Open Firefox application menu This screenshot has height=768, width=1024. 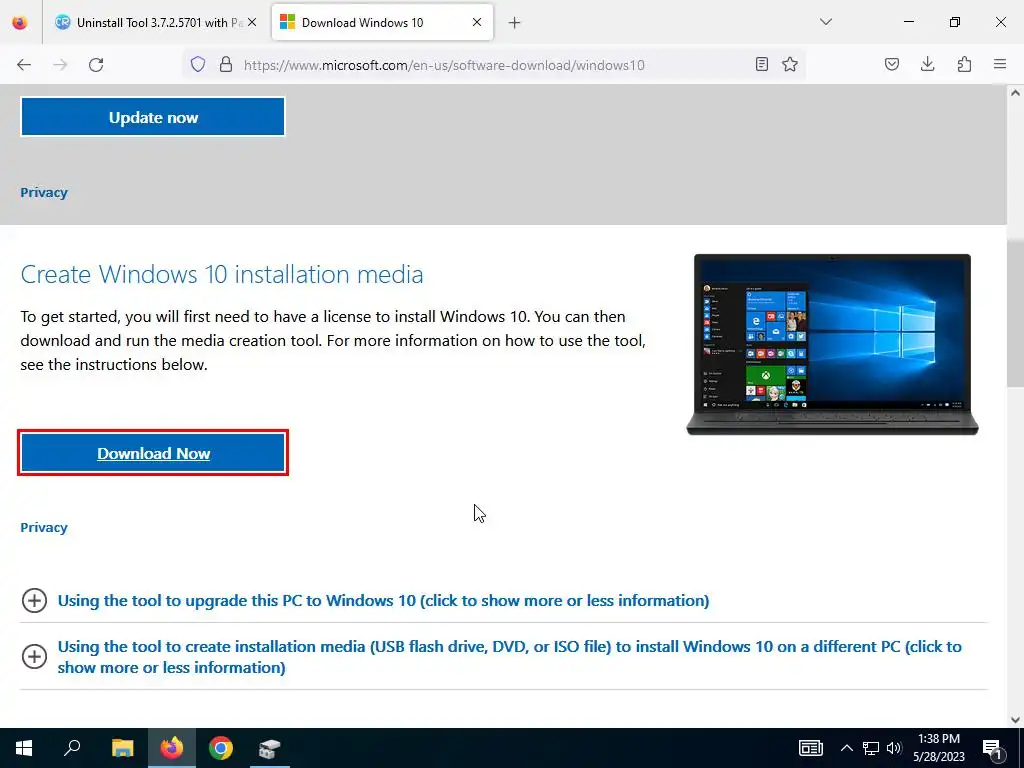click(1000, 64)
